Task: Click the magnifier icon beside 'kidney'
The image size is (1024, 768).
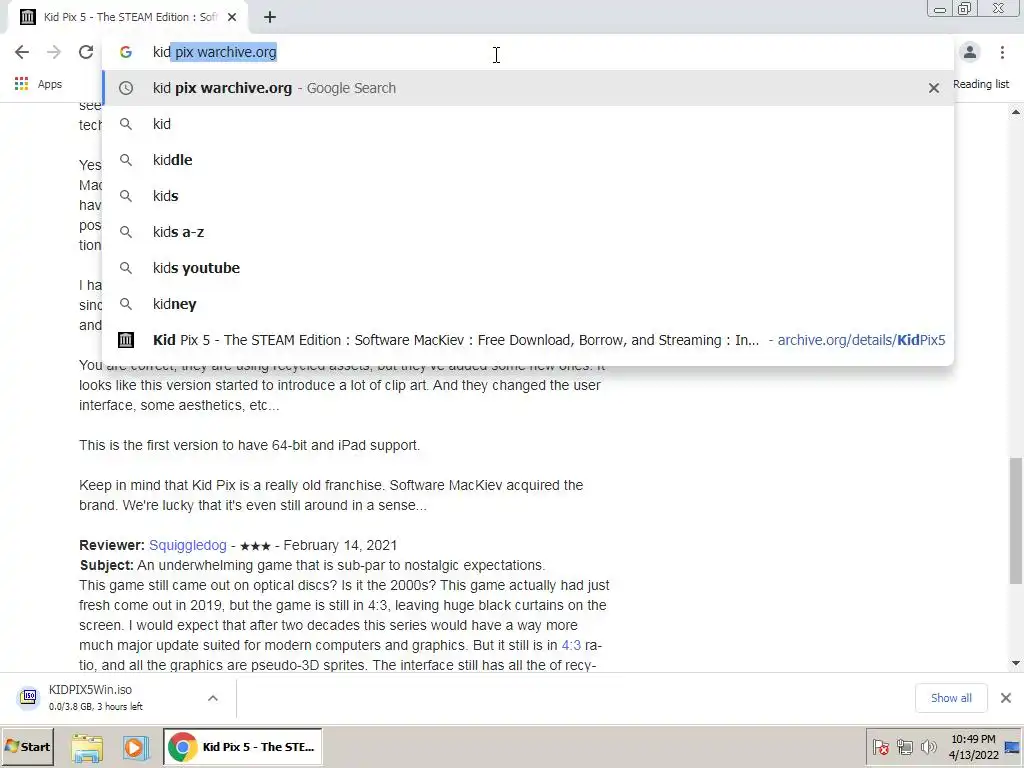Action: (125, 304)
